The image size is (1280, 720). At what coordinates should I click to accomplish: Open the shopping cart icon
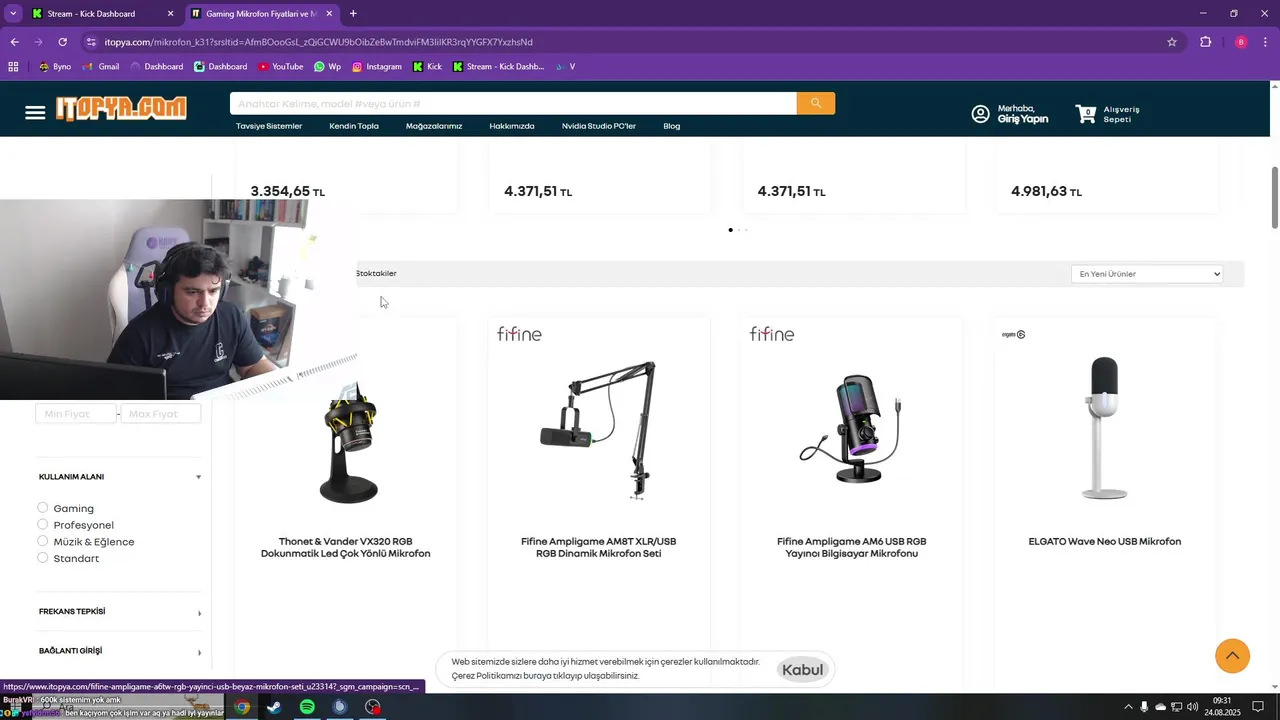click(1086, 114)
